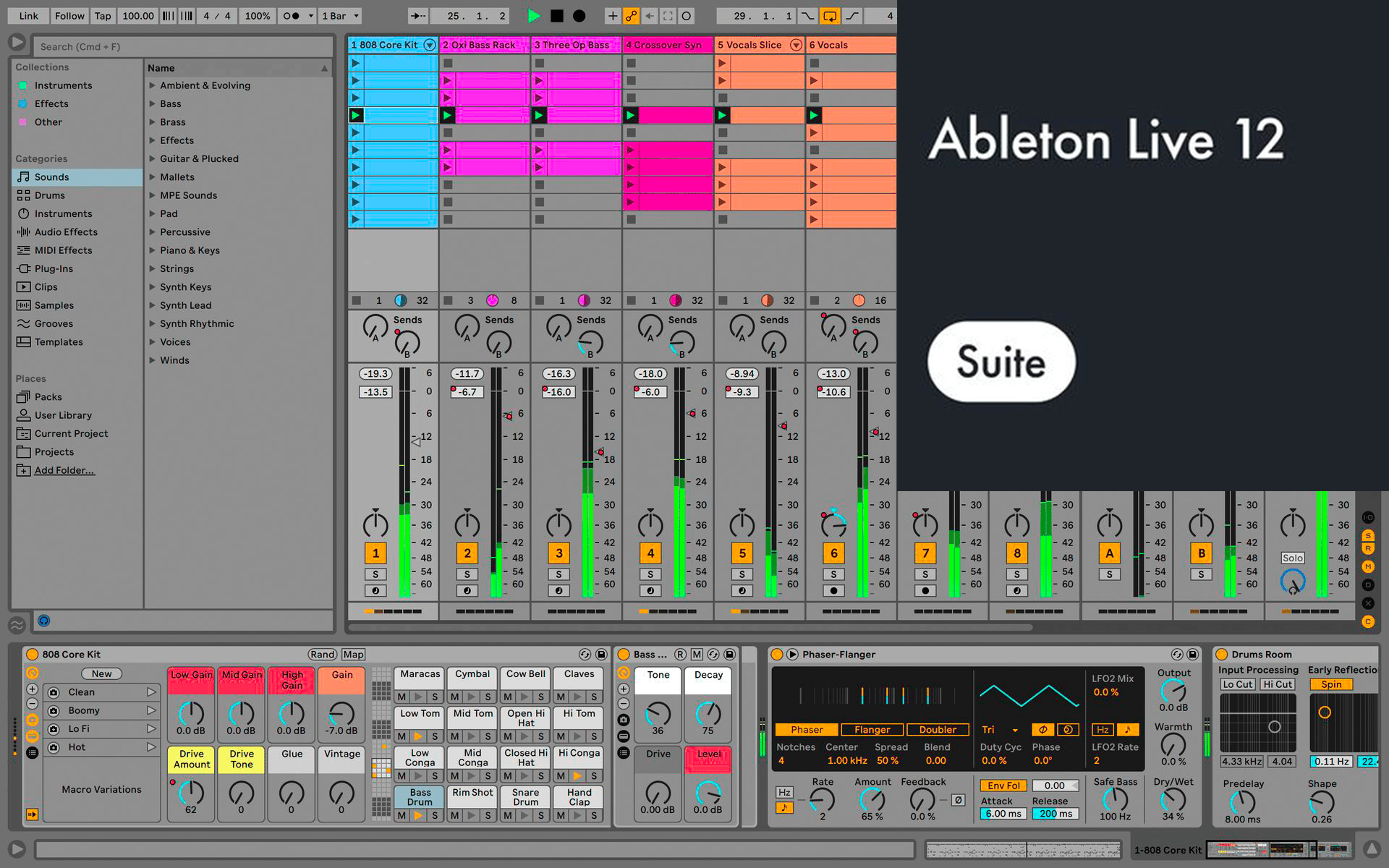Image resolution: width=1389 pixels, height=868 pixels.
Task: Click the MIDI Overdub plus icon
Action: pos(612,16)
